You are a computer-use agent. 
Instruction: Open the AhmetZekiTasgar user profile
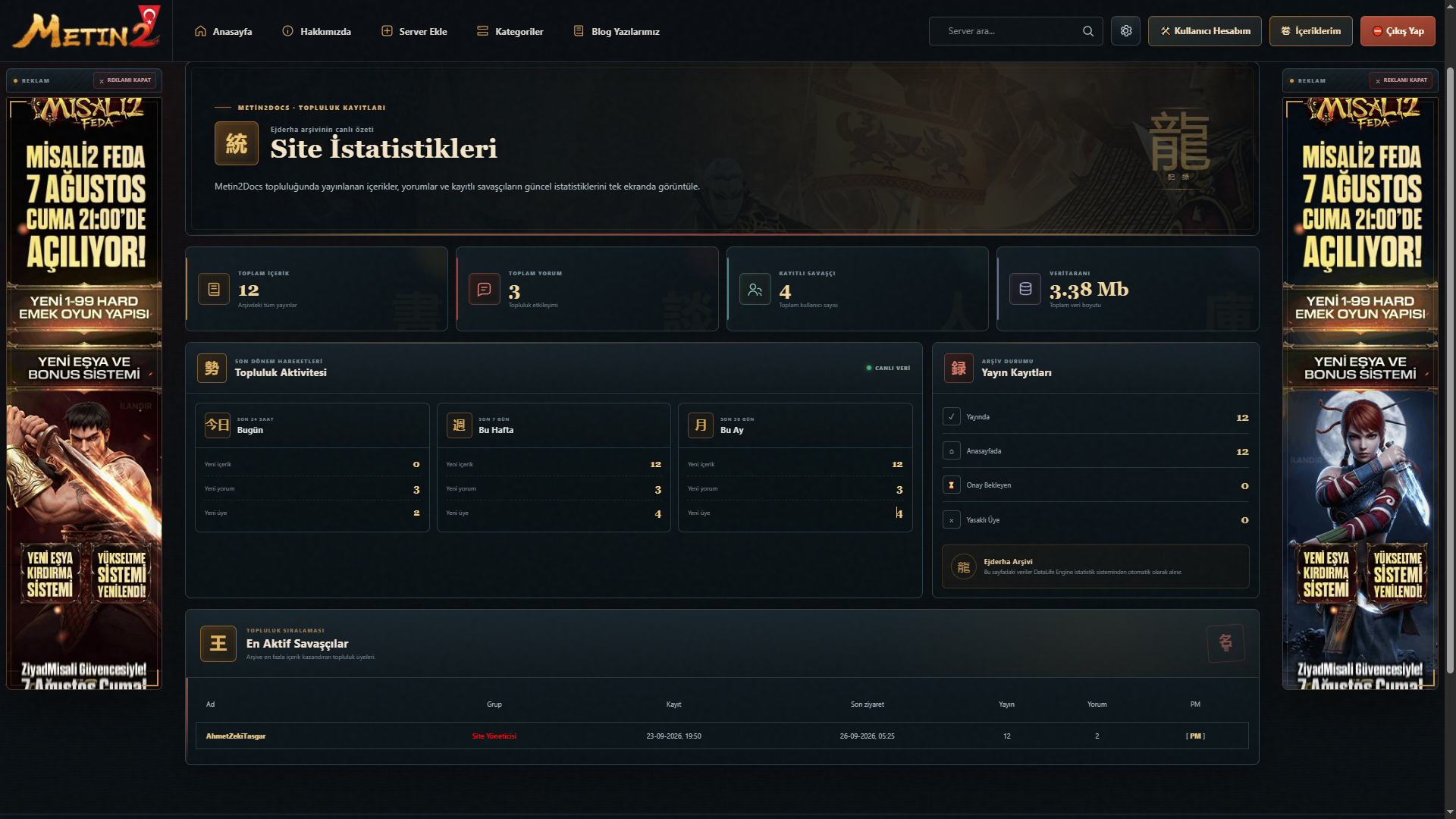(x=236, y=736)
